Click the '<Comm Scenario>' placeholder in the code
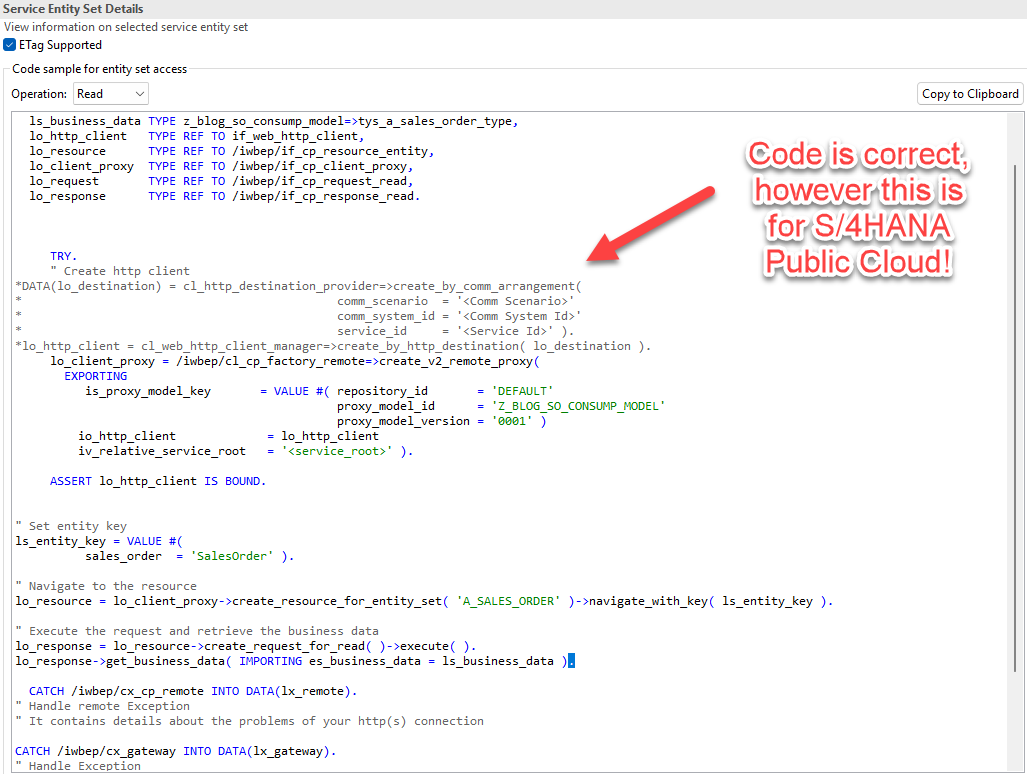This screenshot has width=1027, height=774. (x=515, y=301)
